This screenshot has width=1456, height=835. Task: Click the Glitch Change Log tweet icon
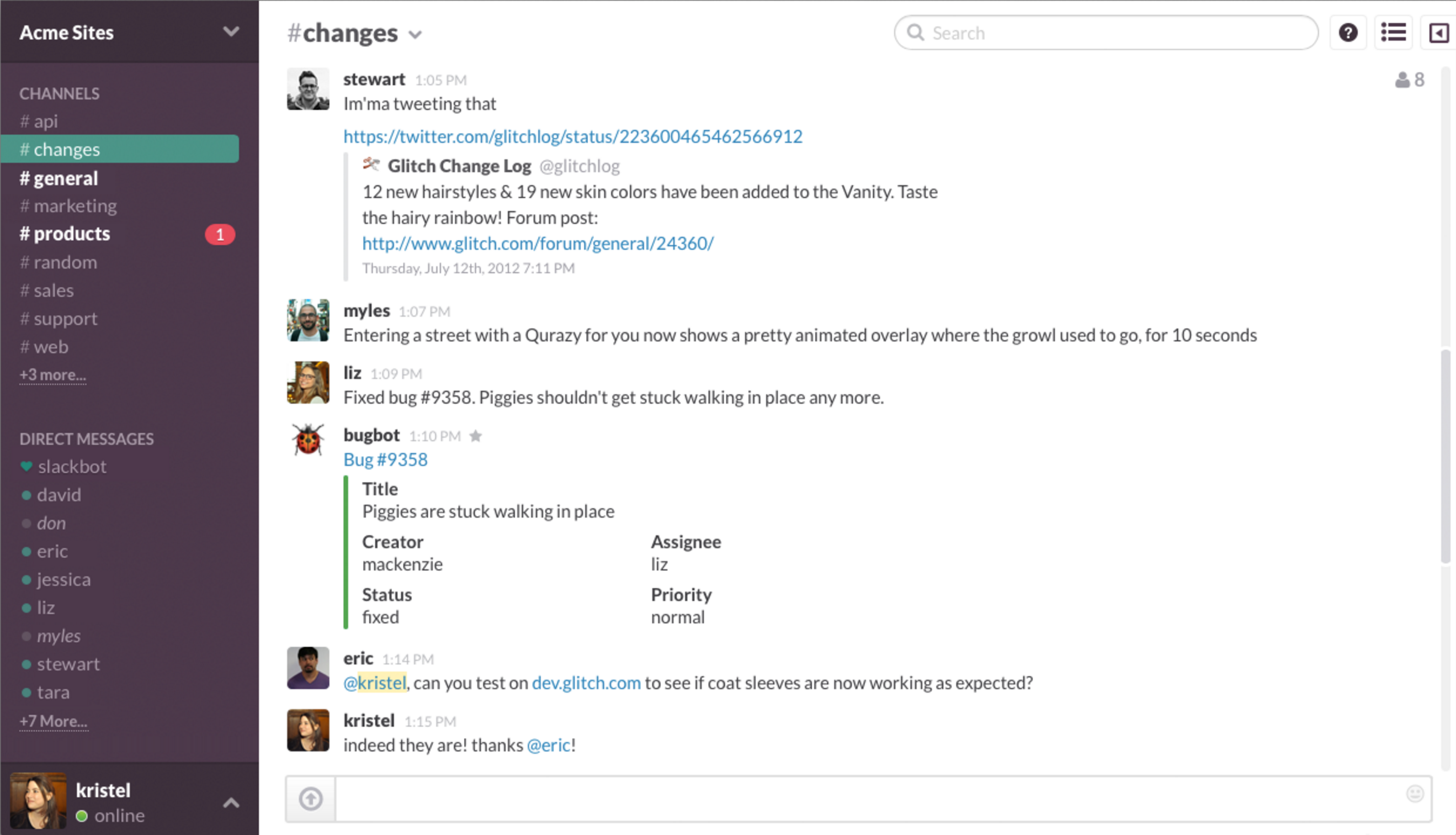pos(371,165)
